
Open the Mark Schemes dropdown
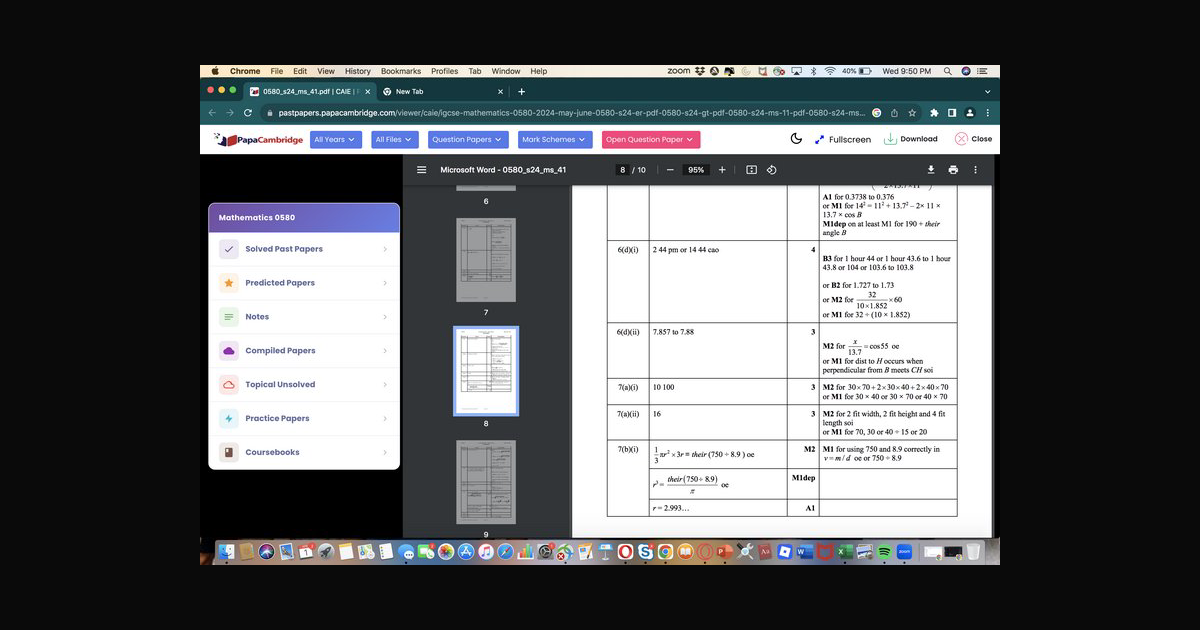pos(553,139)
